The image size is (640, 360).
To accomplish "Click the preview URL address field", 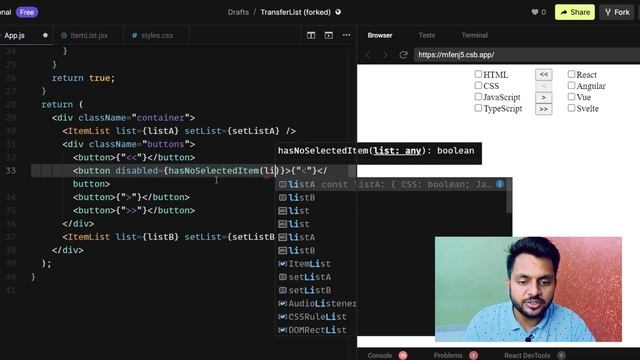I will pos(527,55).
